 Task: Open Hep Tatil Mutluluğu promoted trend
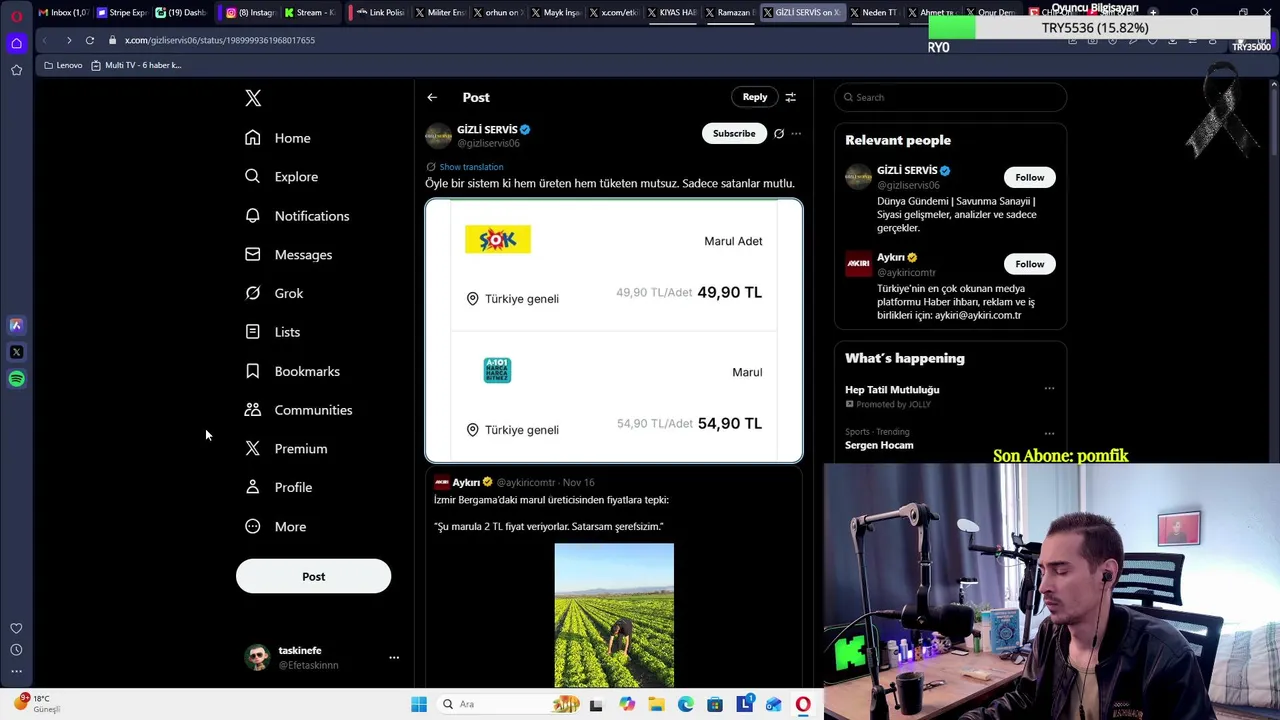click(x=892, y=390)
